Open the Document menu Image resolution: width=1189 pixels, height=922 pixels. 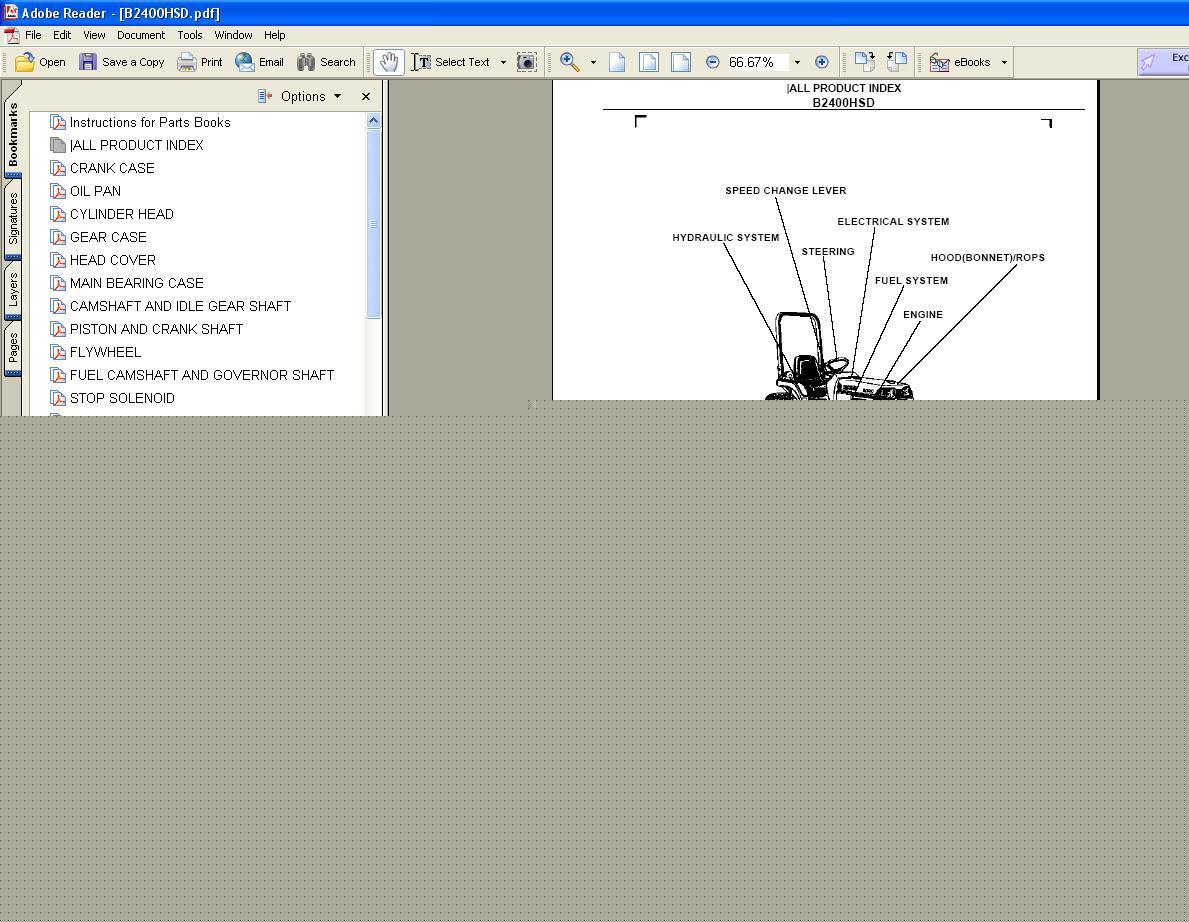140,35
